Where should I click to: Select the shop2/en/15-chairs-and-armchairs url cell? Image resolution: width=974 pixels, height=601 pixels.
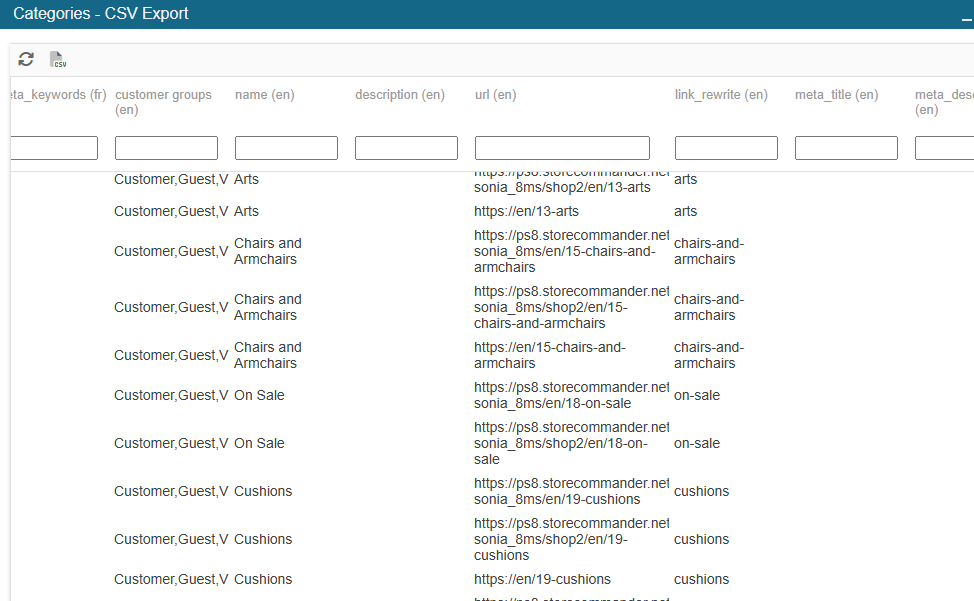point(571,307)
